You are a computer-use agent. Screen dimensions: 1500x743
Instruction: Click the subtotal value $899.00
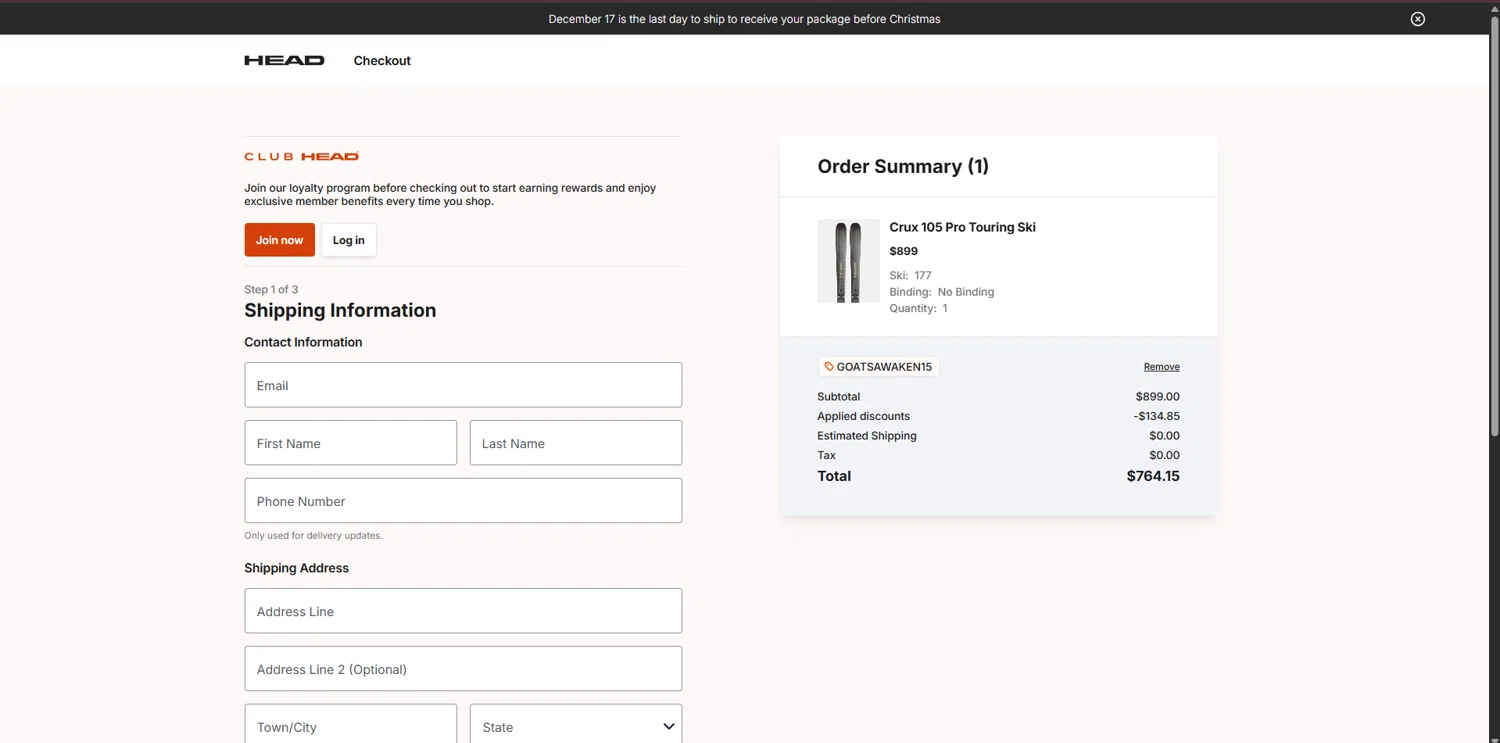[x=1158, y=397]
